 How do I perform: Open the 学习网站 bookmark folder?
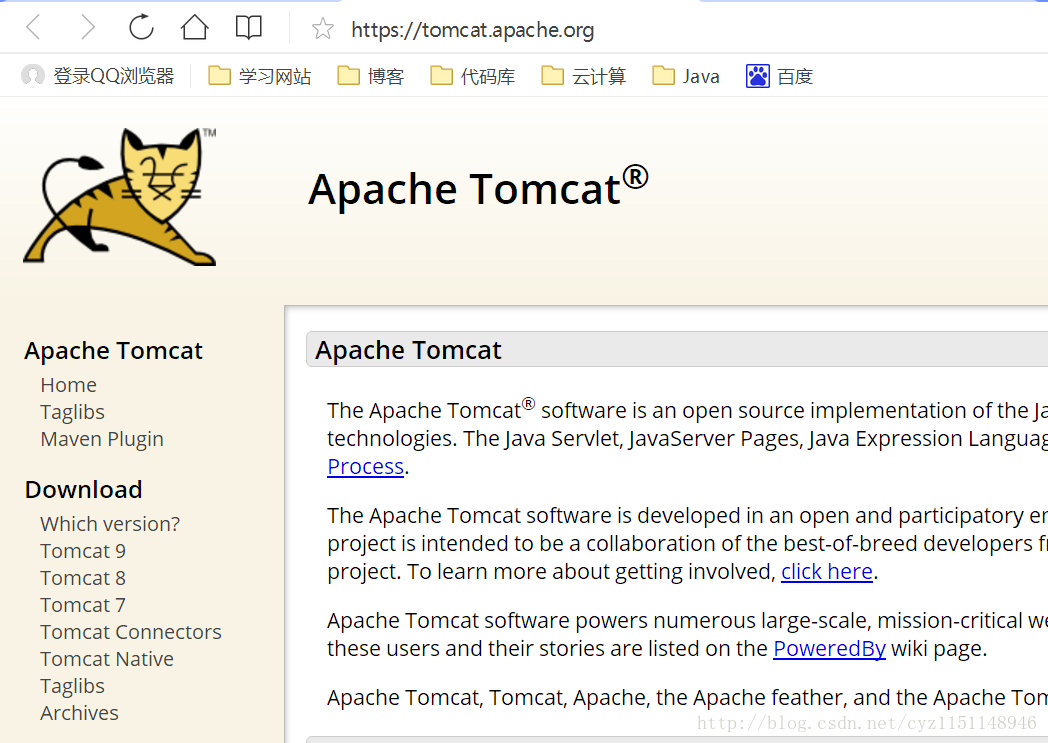click(x=259, y=76)
